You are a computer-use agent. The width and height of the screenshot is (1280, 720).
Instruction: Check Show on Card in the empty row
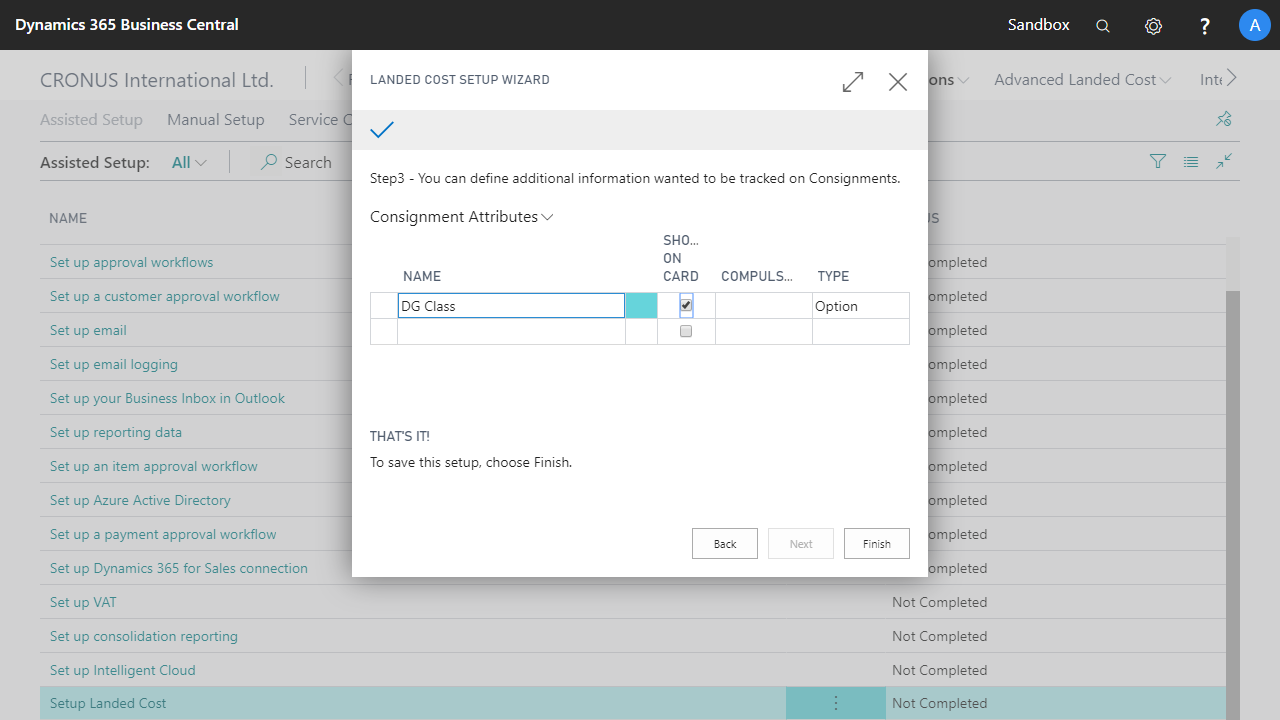[x=686, y=331]
